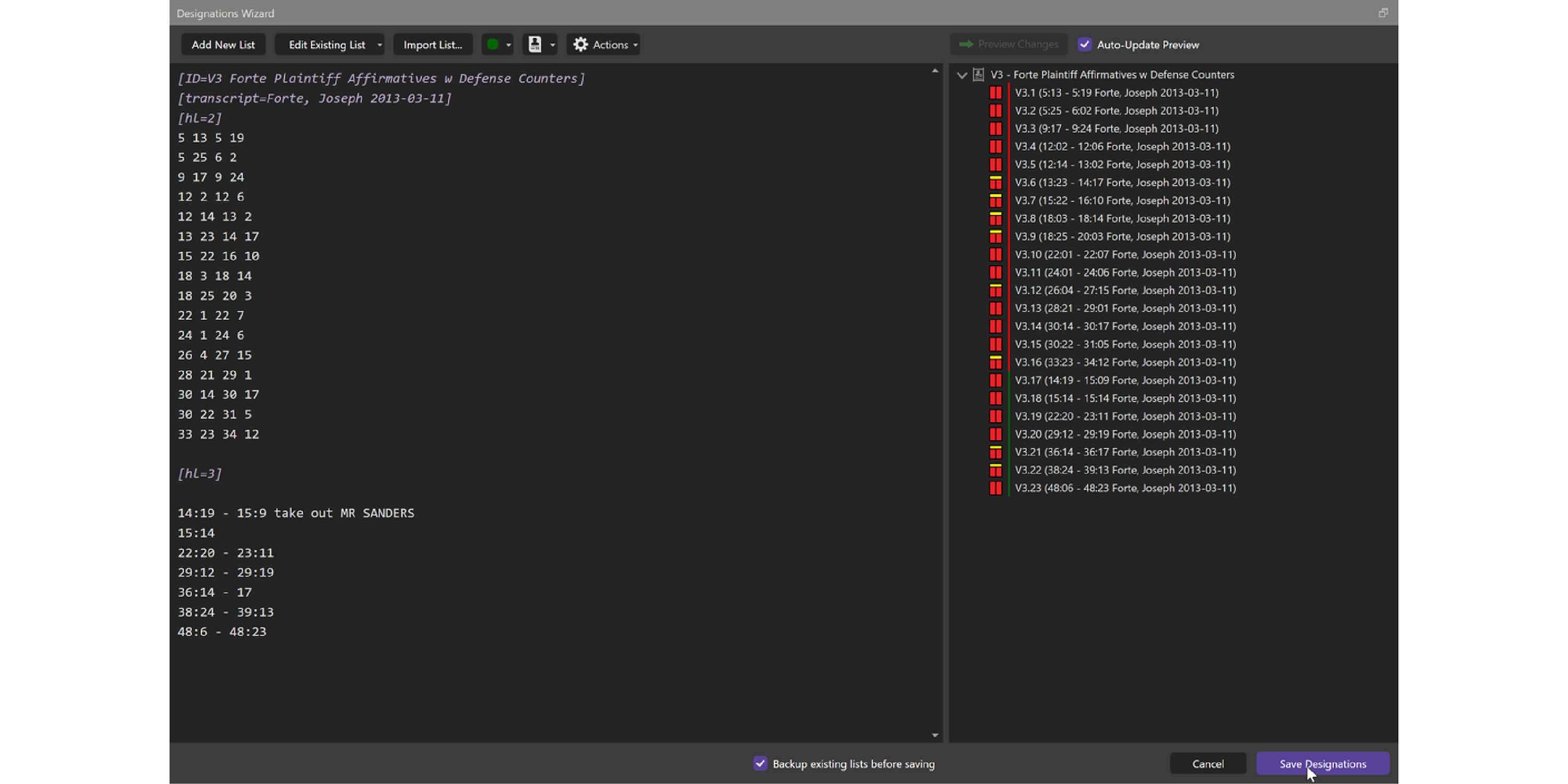The height and width of the screenshot is (784, 1568).
Task: Open the green highlight color dropdown arrow
Action: (x=508, y=45)
